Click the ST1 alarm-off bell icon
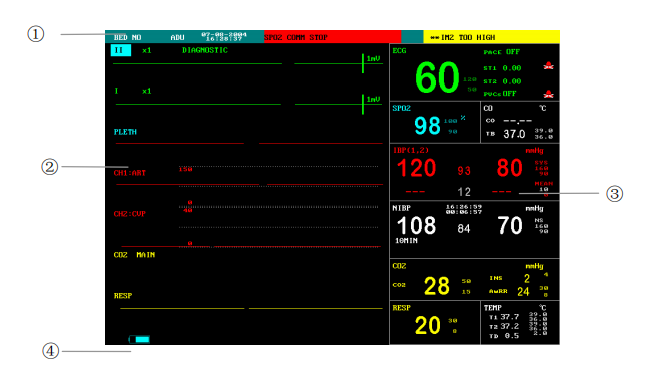Screen dimensions: 668x370 [548, 66]
